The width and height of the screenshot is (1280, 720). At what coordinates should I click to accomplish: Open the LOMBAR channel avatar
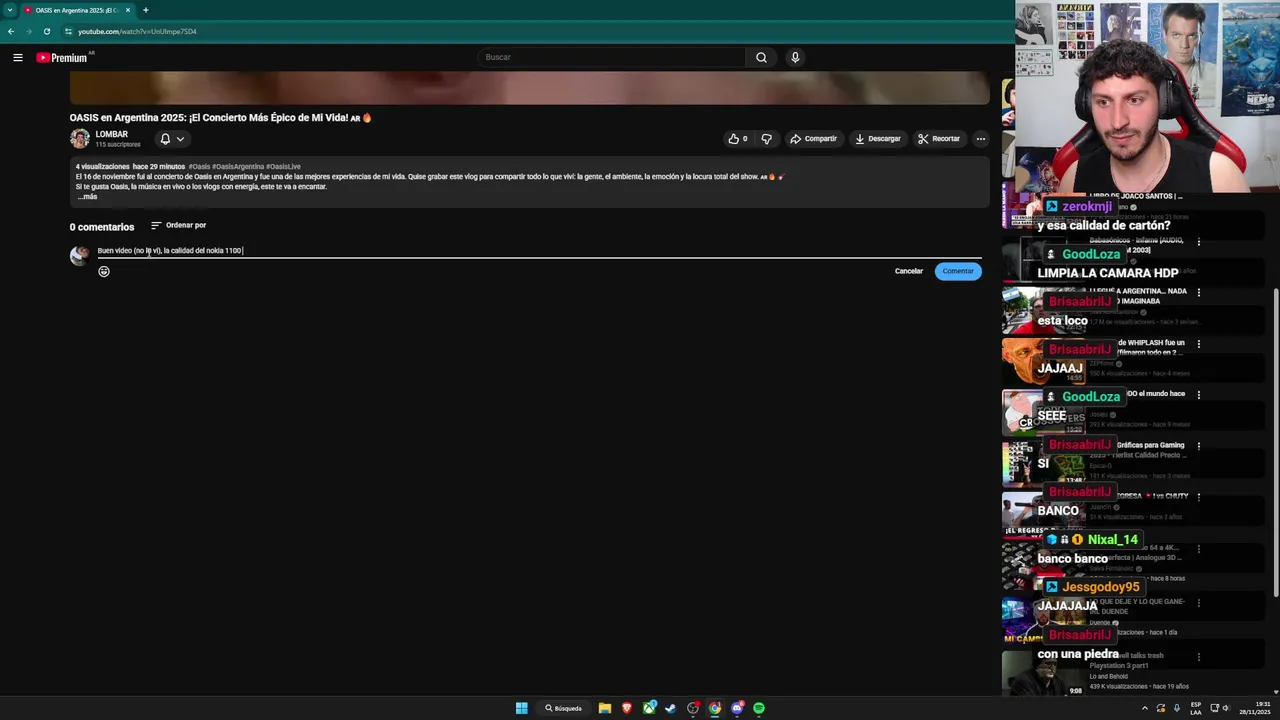point(80,139)
